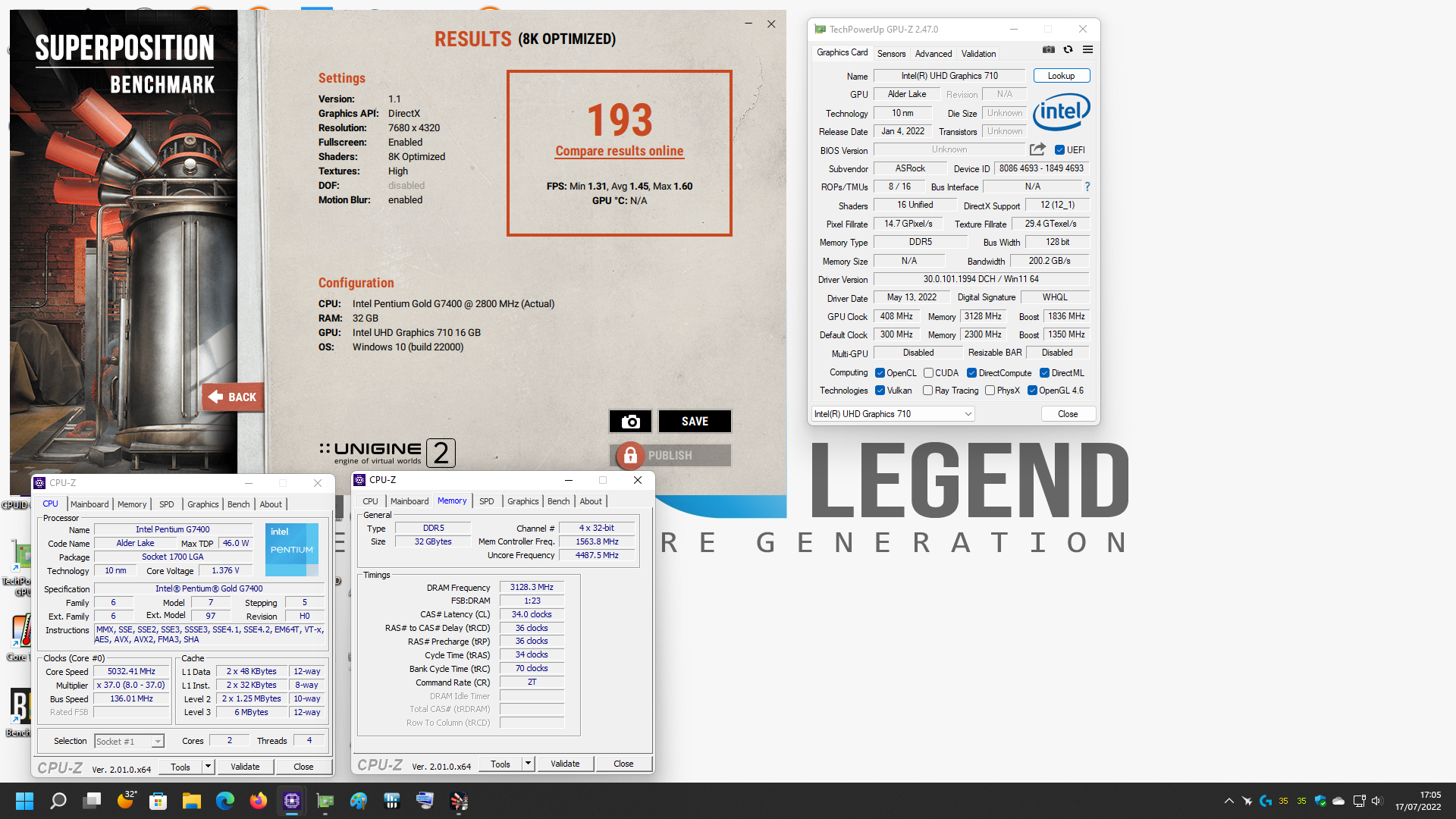This screenshot has height=819, width=1456.
Task: Switch to GPU-Z taskbar icon
Action: click(x=325, y=801)
